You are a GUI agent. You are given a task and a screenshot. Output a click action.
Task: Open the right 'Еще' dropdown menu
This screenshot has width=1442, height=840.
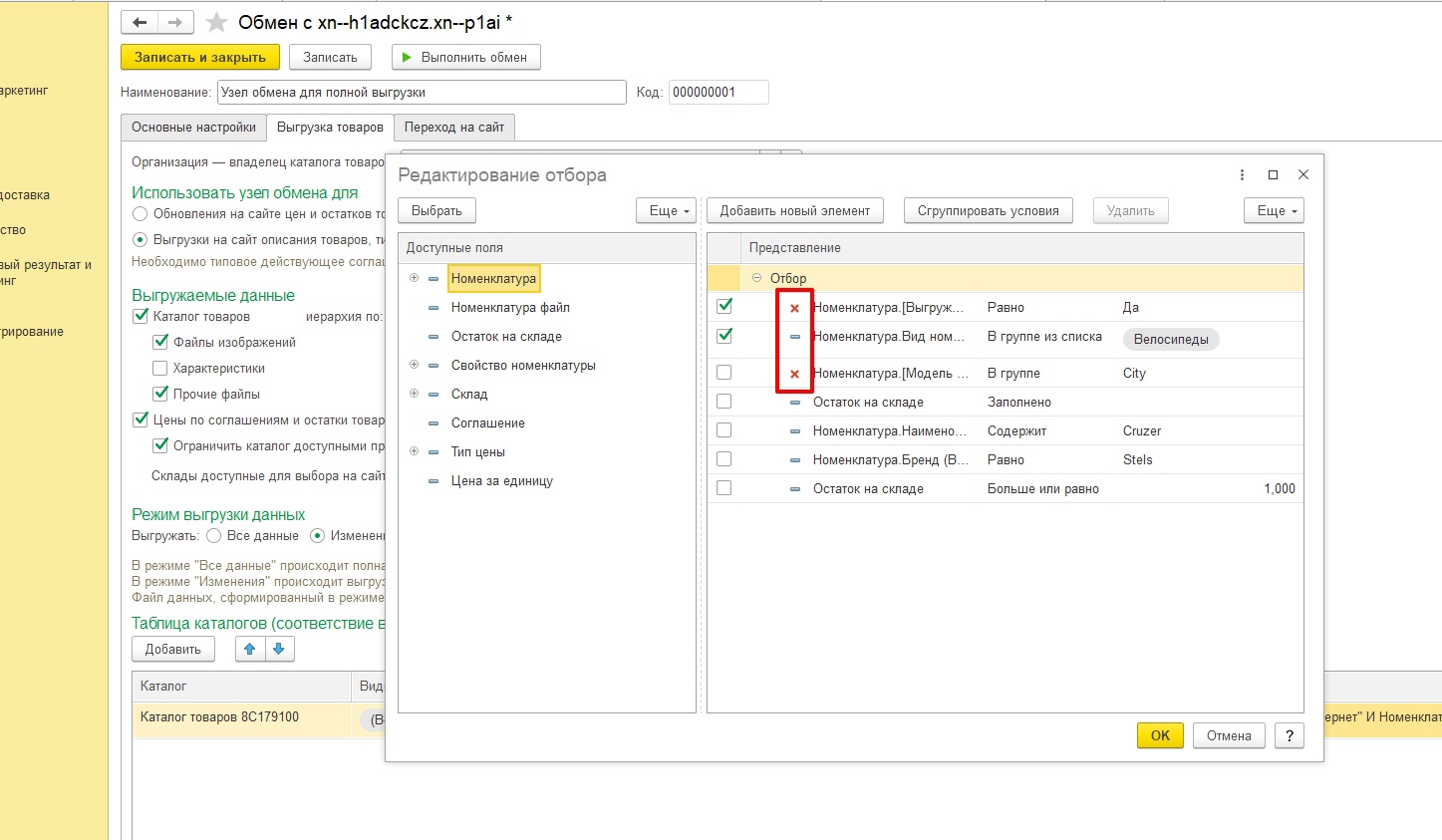pyautogui.click(x=1274, y=210)
